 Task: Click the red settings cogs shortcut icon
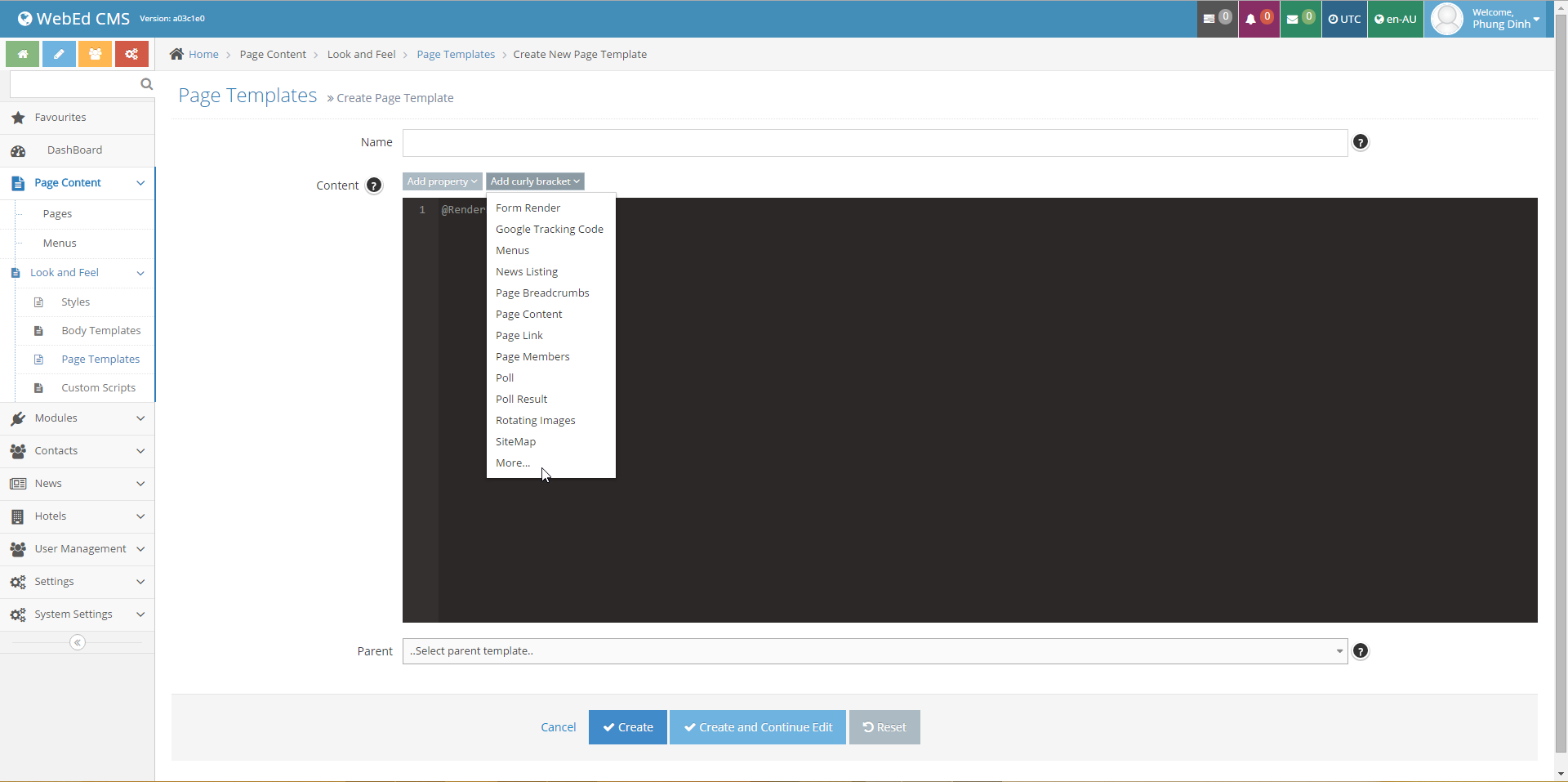click(x=131, y=54)
